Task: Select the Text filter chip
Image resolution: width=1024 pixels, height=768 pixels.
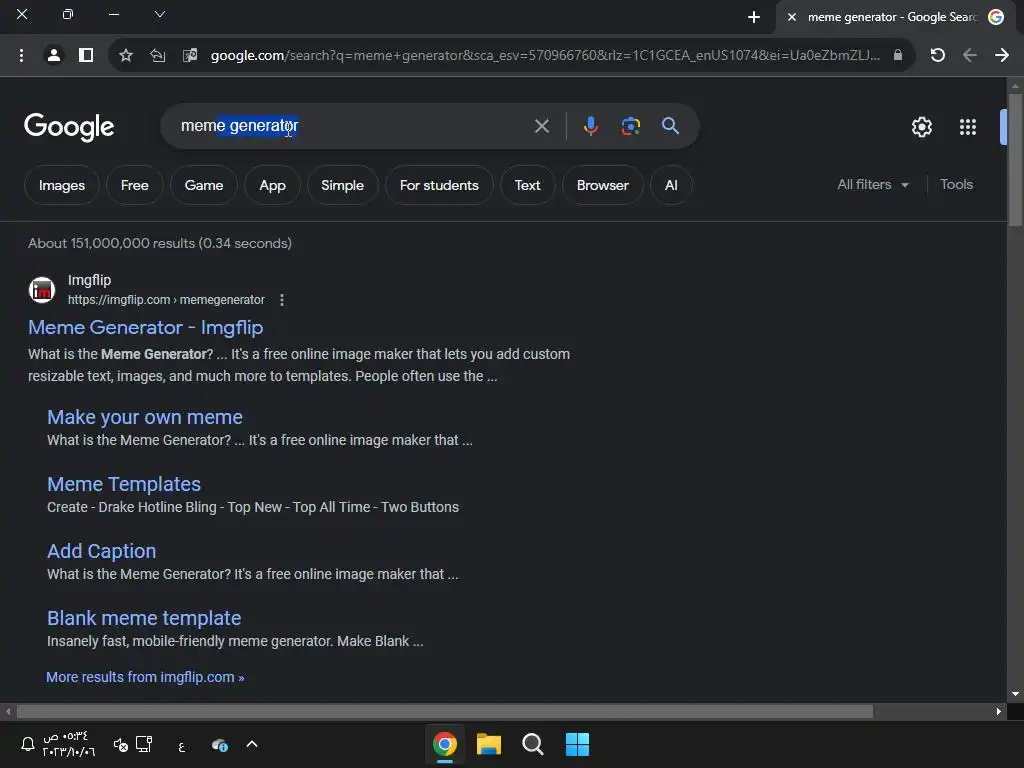Action: coord(527,185)
